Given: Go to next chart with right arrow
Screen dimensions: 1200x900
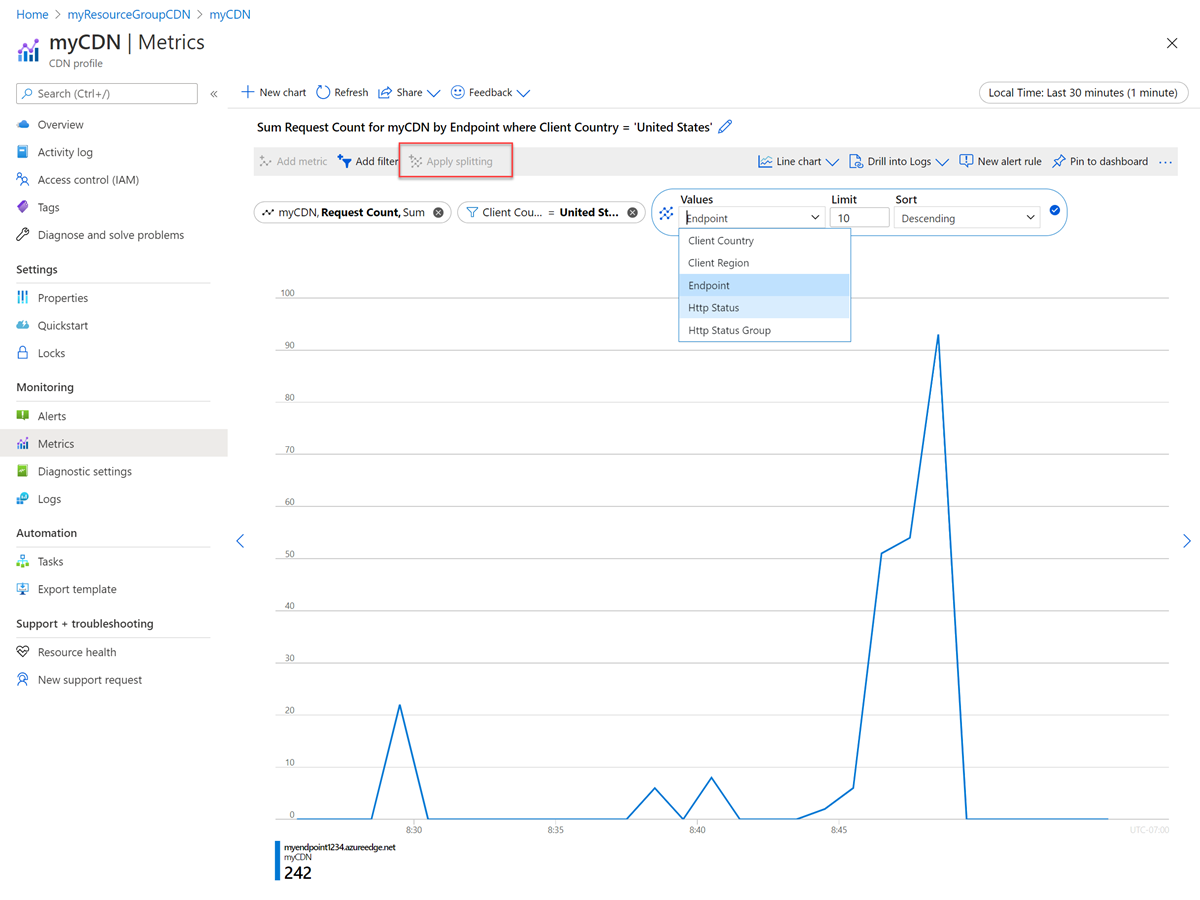Looking at the screenshot, I should coord(1187,541).
